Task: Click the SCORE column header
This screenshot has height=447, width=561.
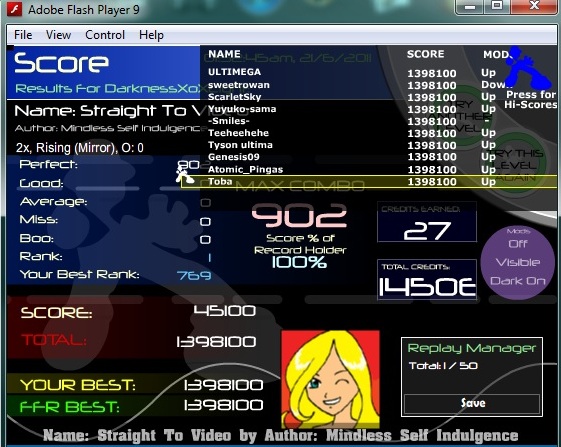Action: pyautogui.click(x=425, y=54)
